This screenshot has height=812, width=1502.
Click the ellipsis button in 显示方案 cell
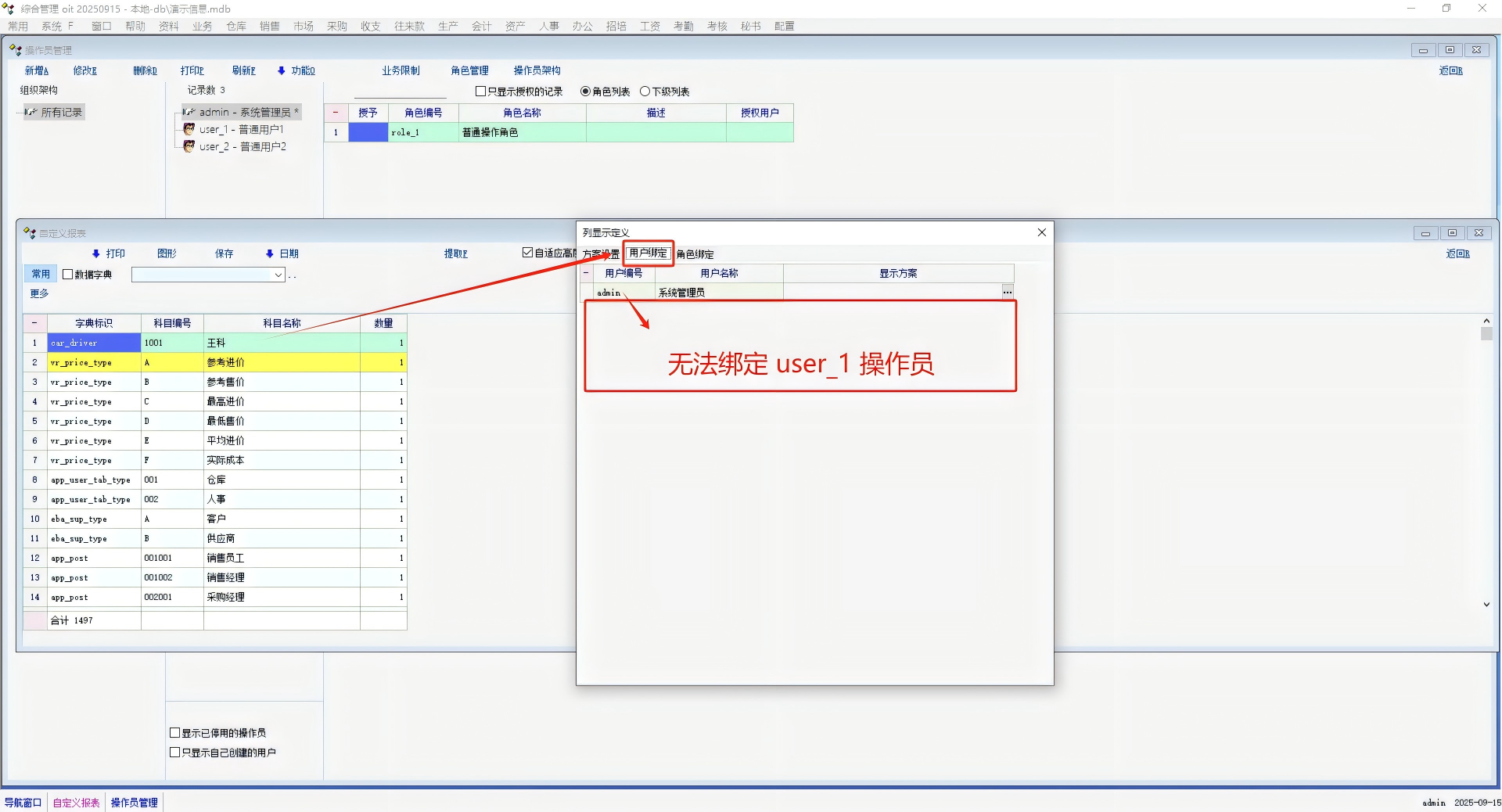pos(1008,292)
